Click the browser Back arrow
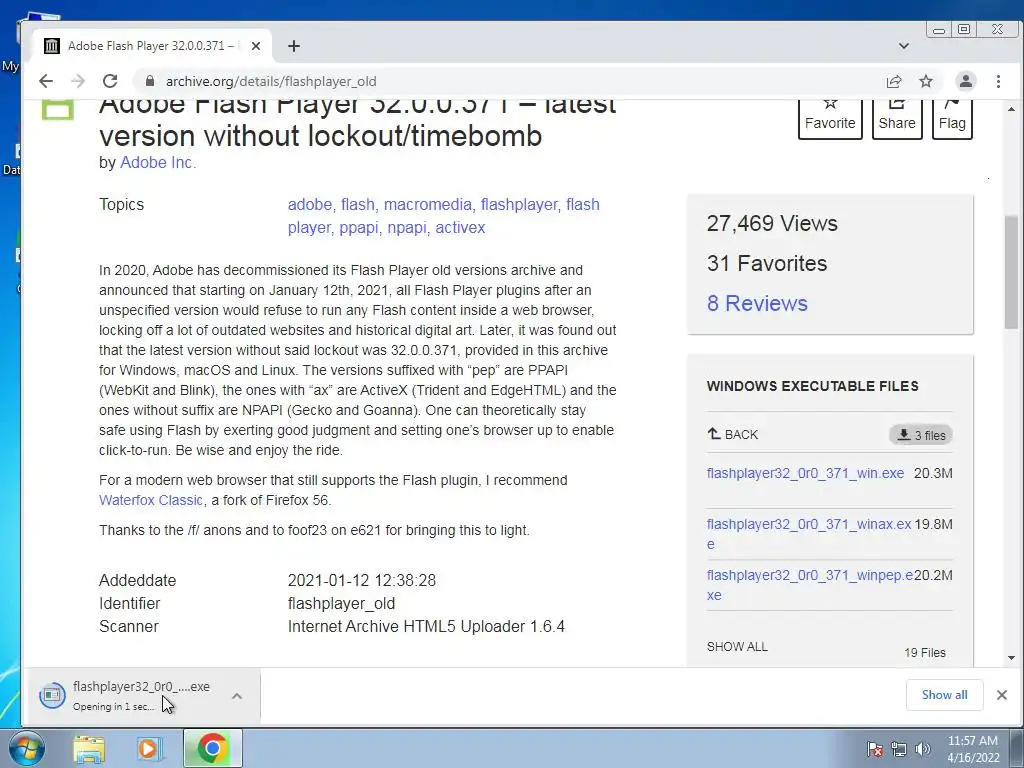Image resolution: width=1024 pixels, height=768 pixels. (x=46, y=81)
